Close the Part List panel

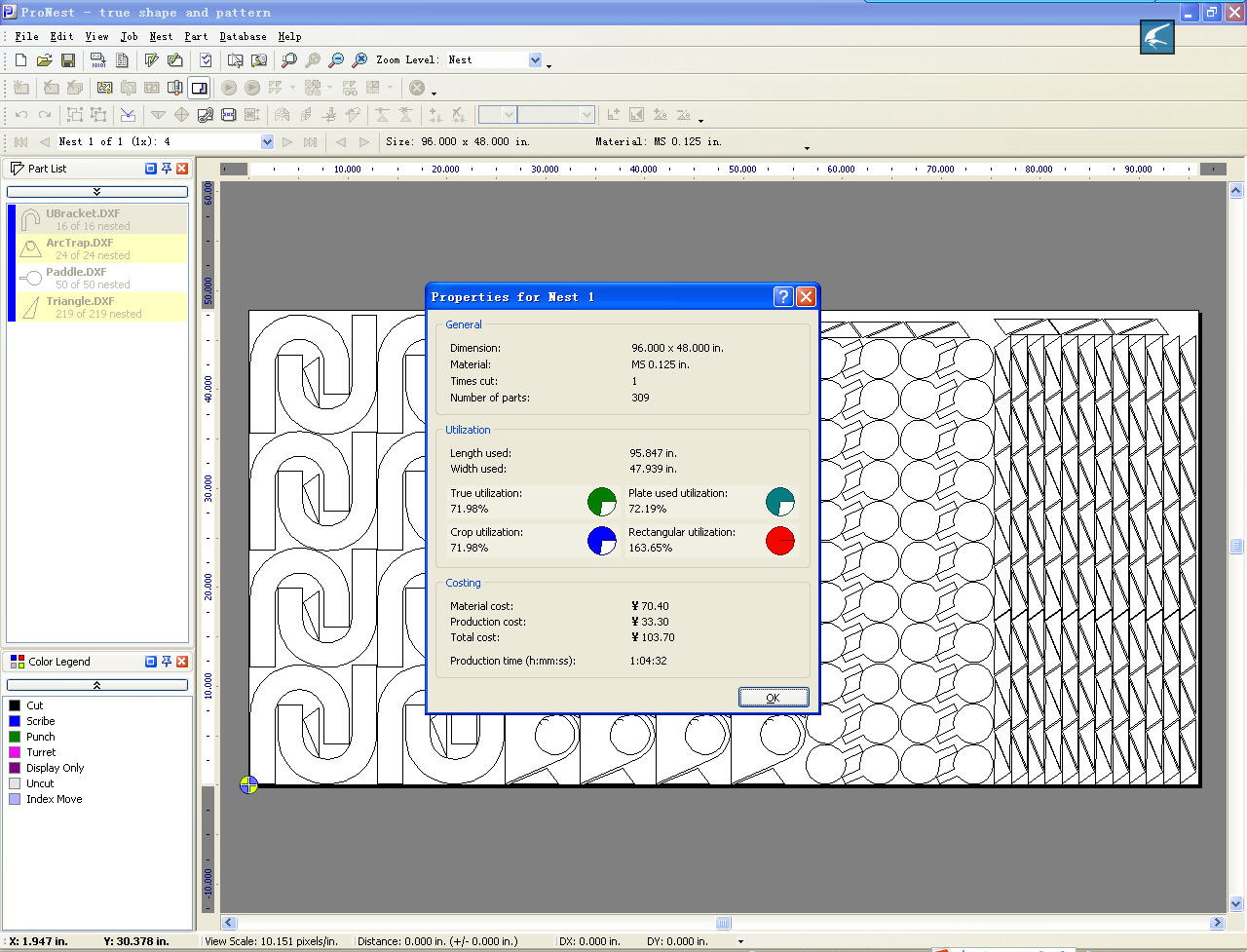click(182, 169)
